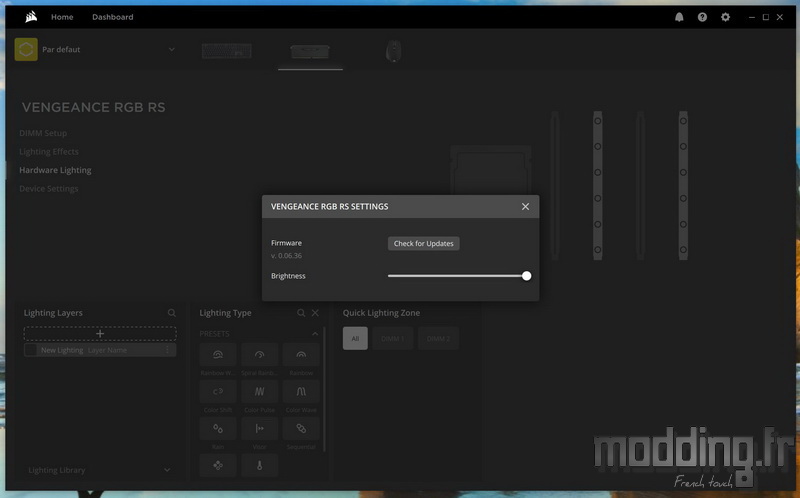The image size is (800, 498).
Task: Select the four-diamond lighting preset icon
Action: 218,465
